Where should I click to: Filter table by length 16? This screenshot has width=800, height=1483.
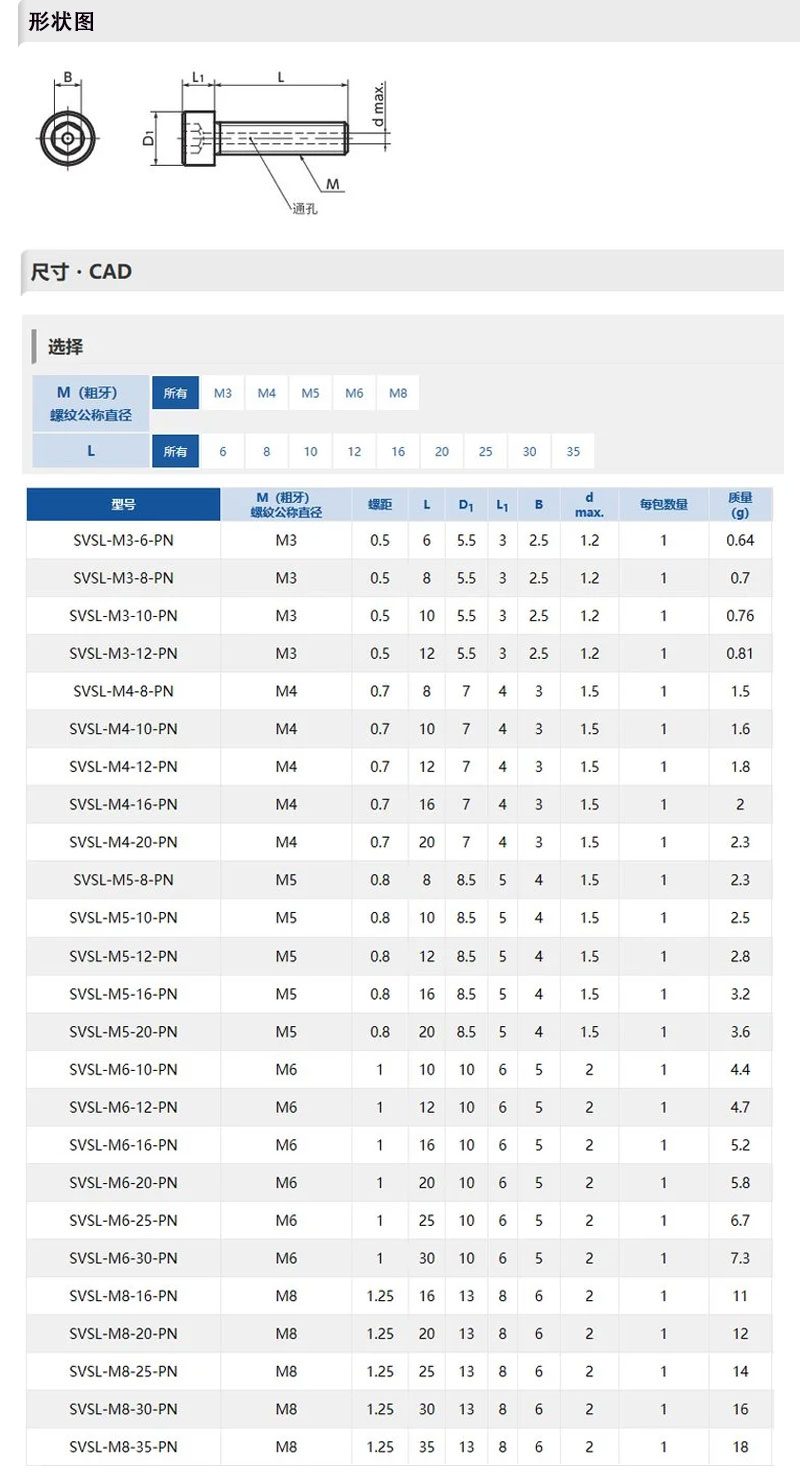tap(398, 451)
